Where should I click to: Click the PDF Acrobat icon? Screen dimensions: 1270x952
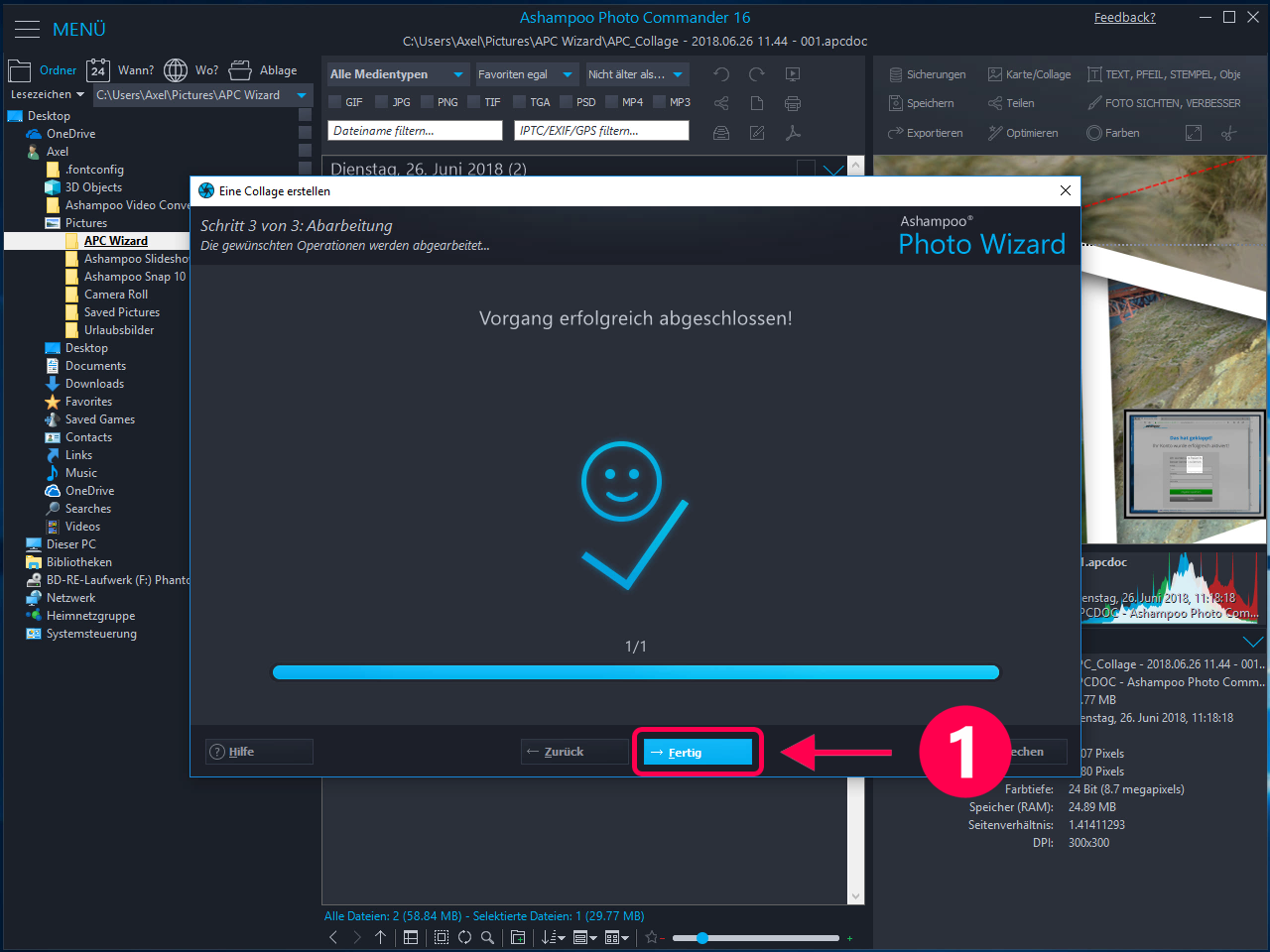[x=793, y=133]
